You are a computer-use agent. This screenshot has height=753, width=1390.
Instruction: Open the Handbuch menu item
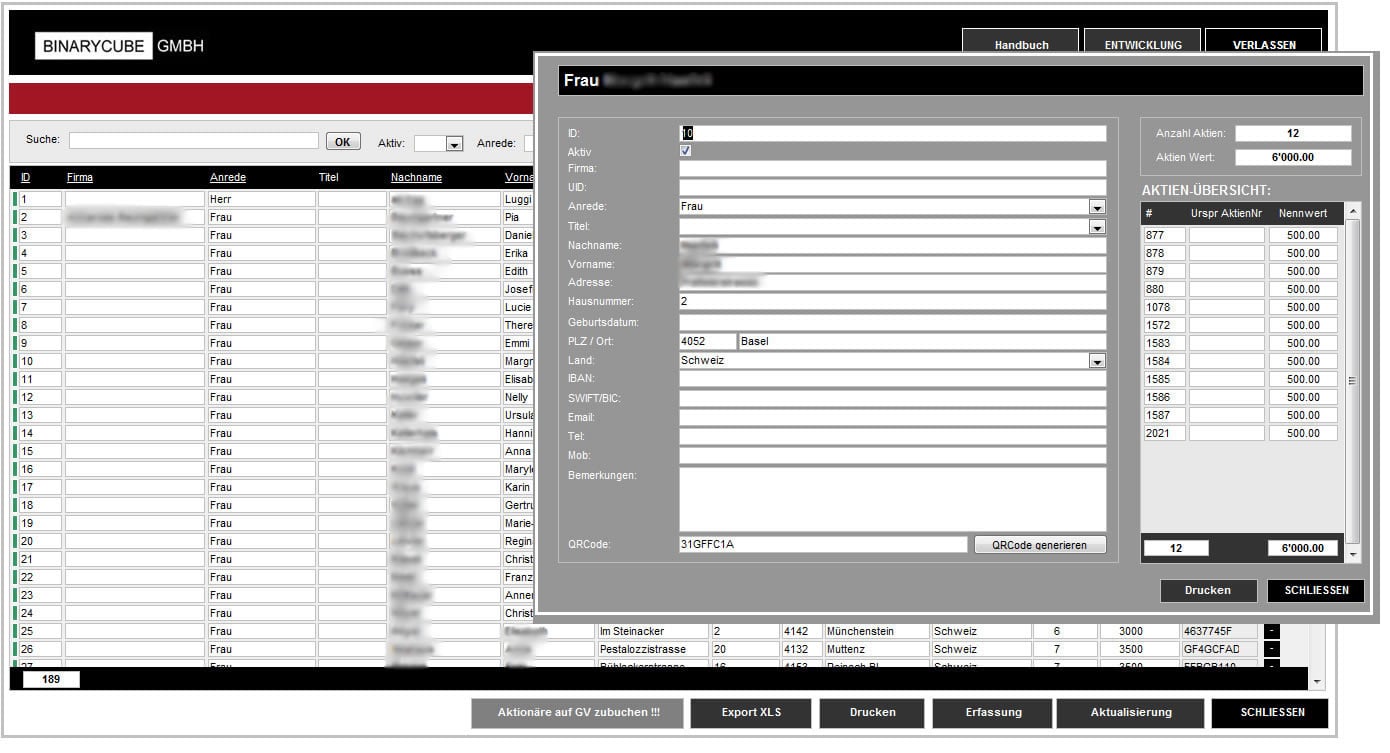(1021, 45)
